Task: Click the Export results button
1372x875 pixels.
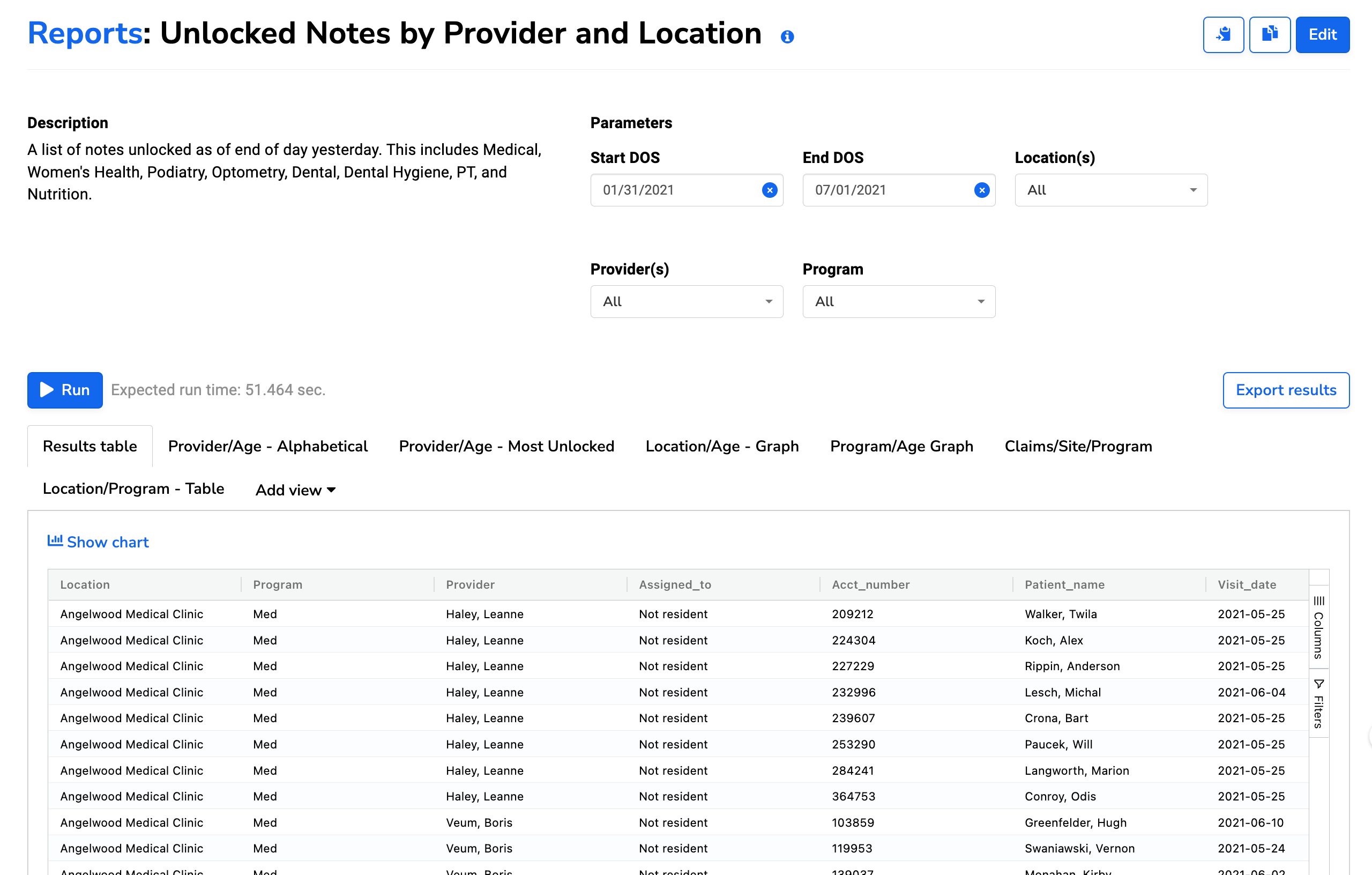Action: (x=1285, y=390)
